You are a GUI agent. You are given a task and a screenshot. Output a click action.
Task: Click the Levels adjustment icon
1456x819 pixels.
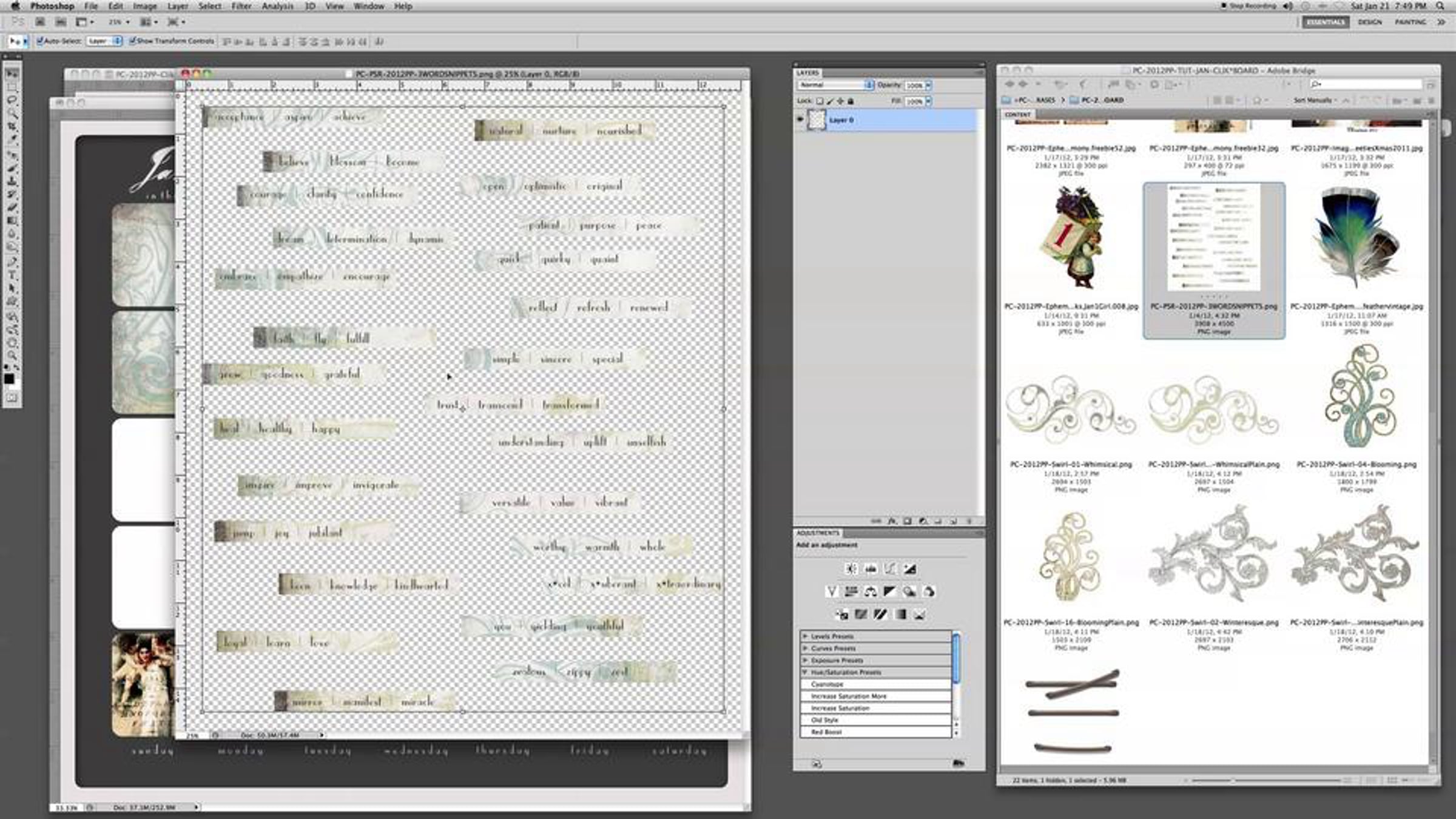(x=871, y=569)
